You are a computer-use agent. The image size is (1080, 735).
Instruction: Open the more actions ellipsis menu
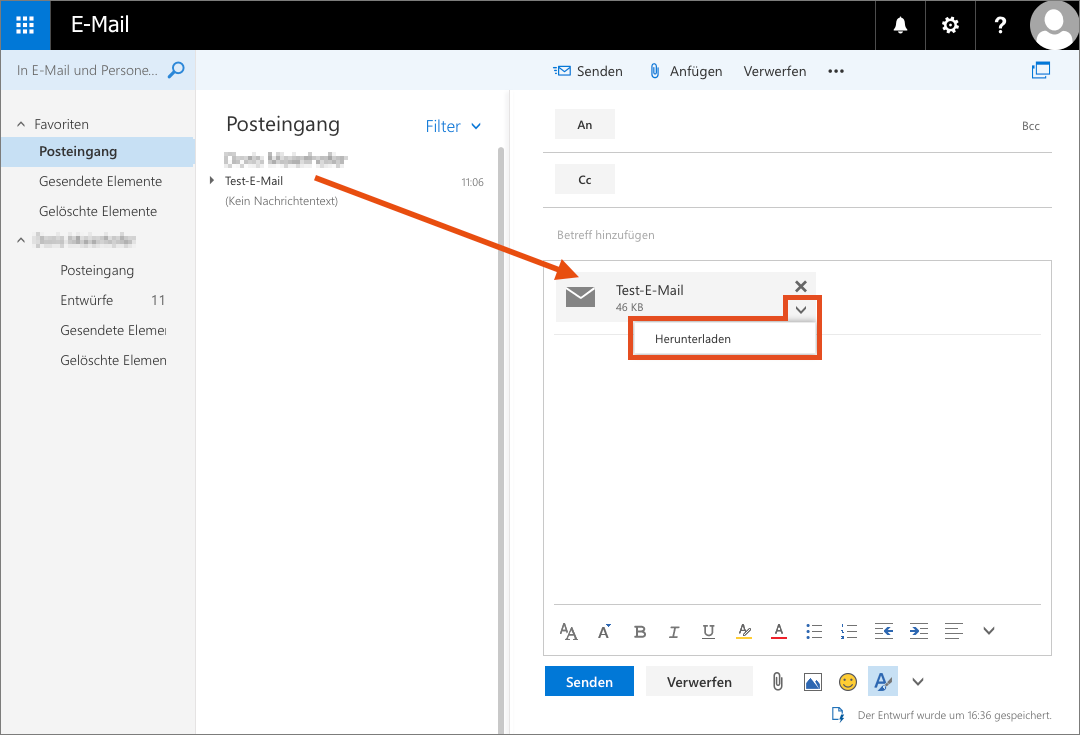point(836,71)
